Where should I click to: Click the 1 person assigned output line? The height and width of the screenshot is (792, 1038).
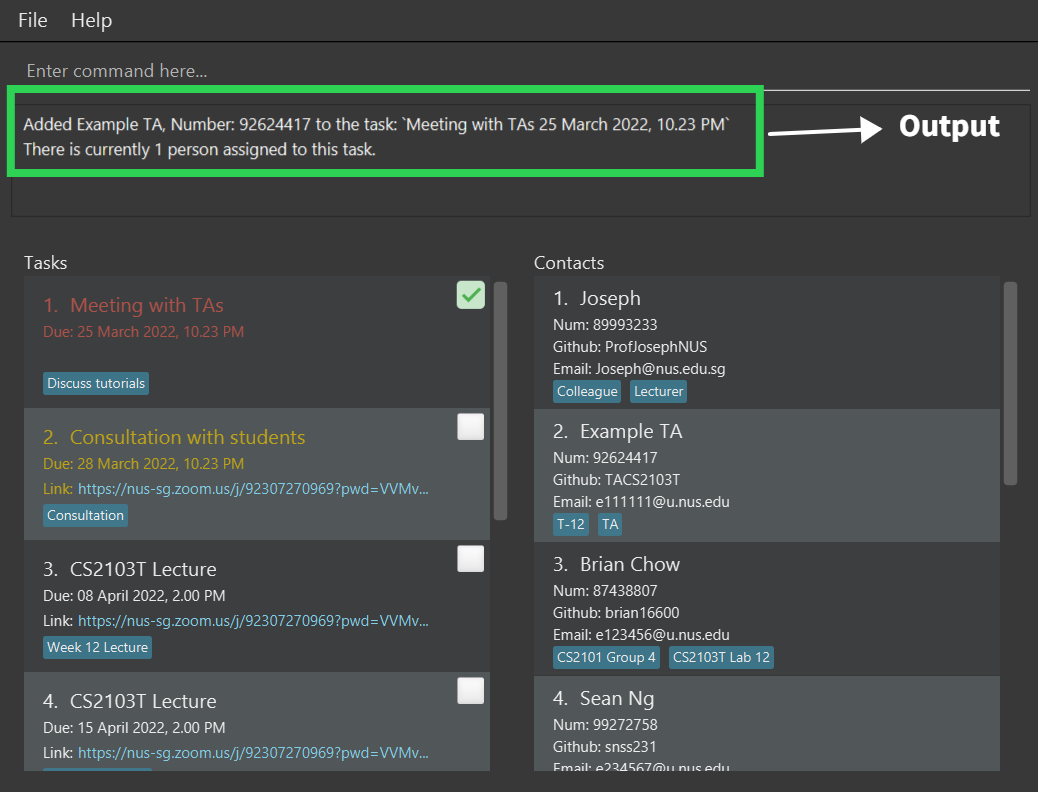(x=199, y=150)
